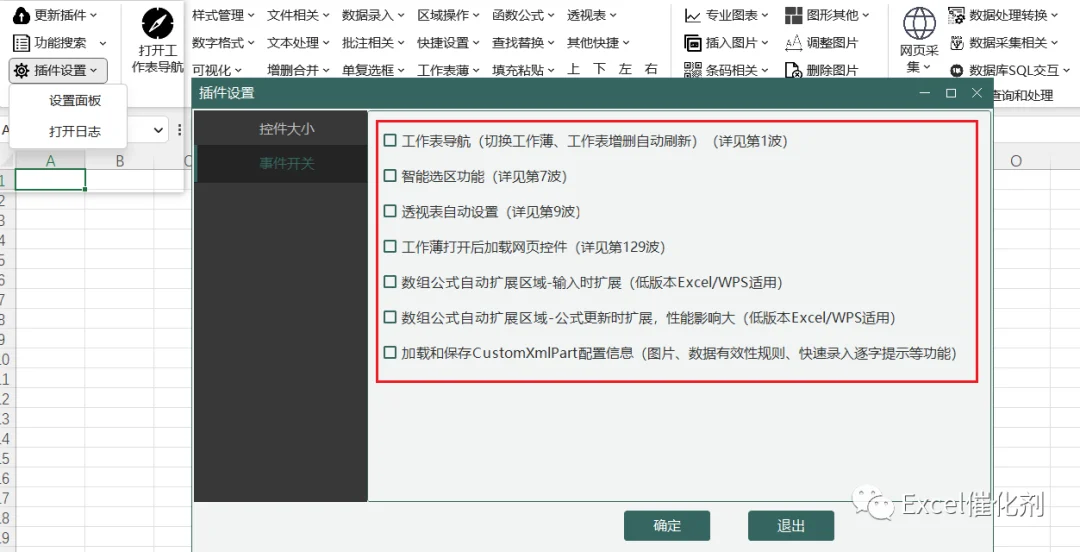
Task: Click the 确定 button
Action: 667,526
